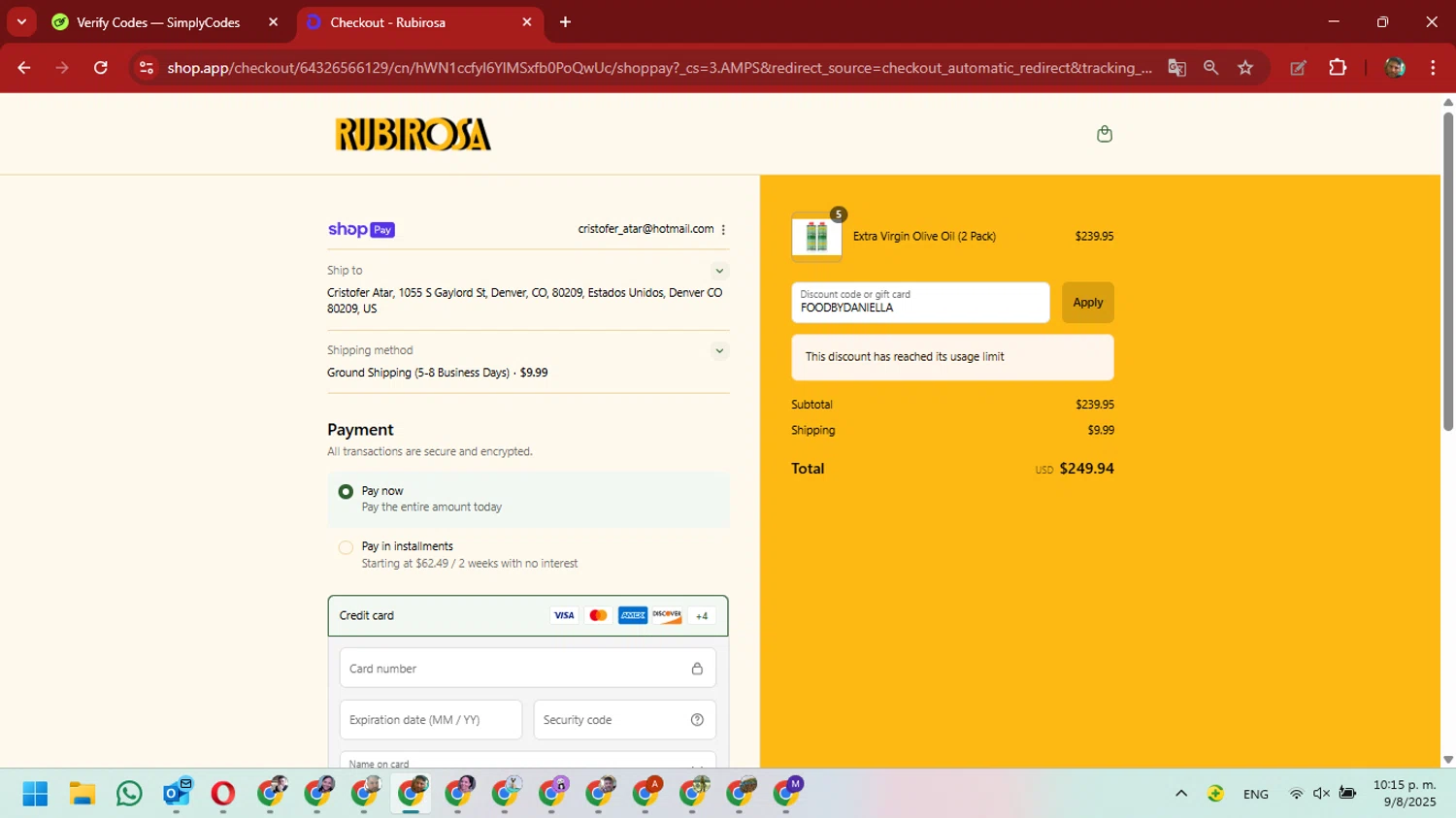Click the email cristofer_atar@hotmail.com

click(645, 229)
